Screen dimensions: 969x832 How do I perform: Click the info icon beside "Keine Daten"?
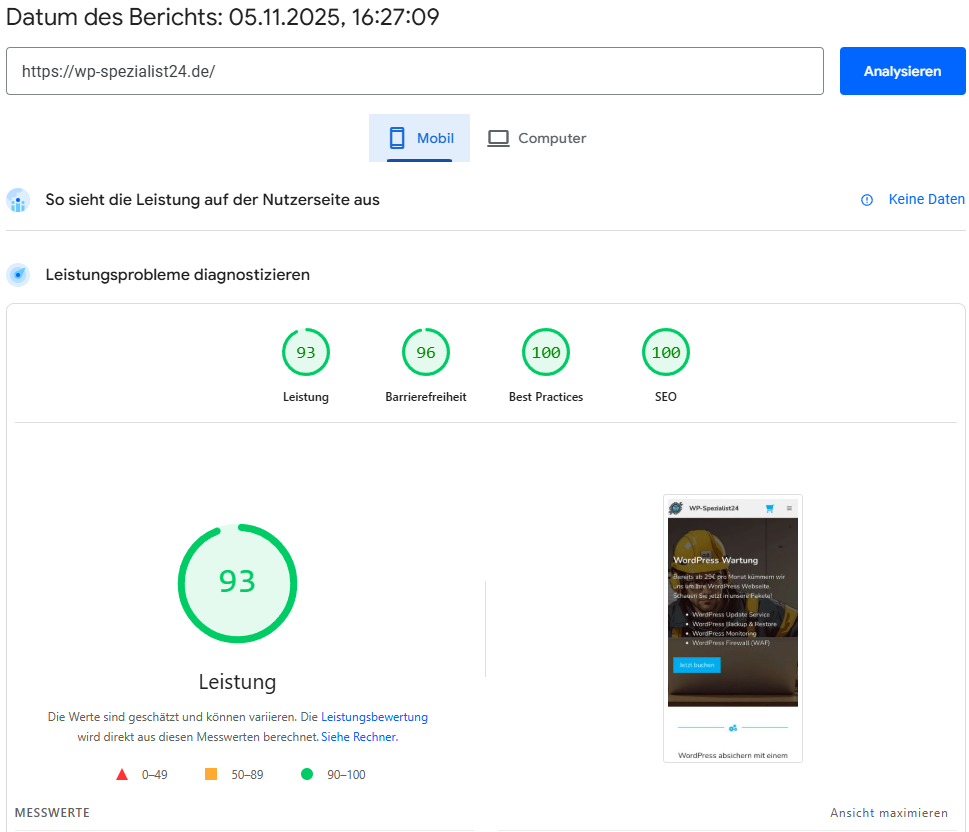pos(866,200)
